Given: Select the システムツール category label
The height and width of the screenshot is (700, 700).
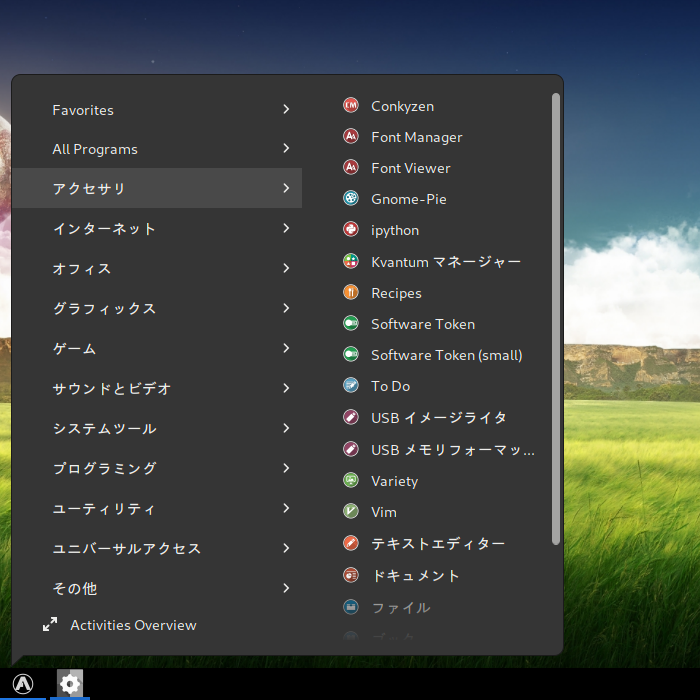Looking at the screenshot, I should coord(104,429).
